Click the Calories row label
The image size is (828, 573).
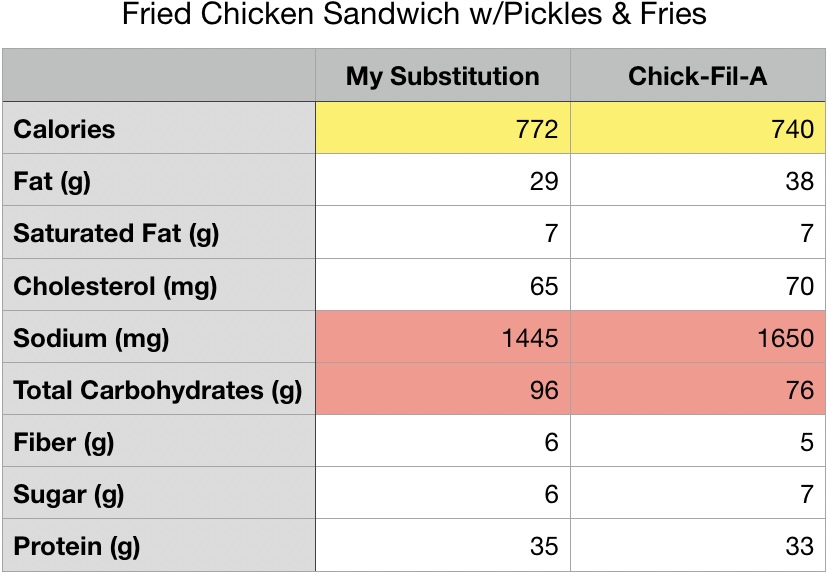(x=64, y=129)
